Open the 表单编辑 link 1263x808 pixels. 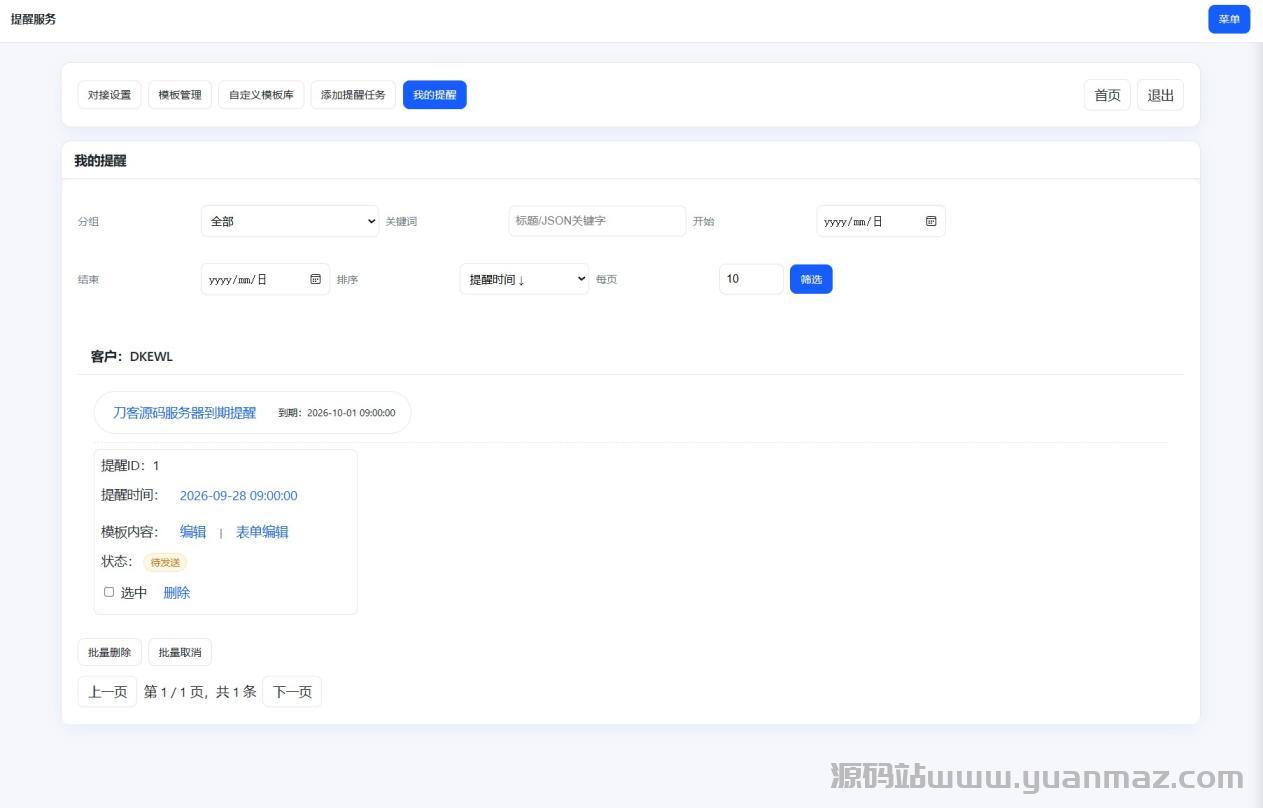coord(262,532)
